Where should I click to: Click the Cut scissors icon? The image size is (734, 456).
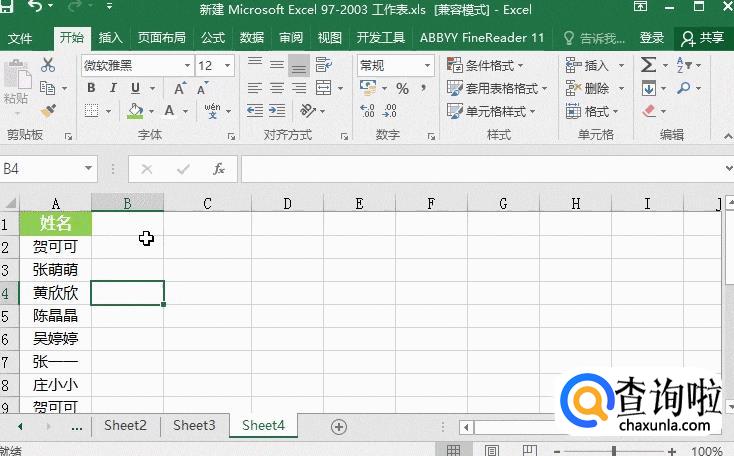coord(48,65)
